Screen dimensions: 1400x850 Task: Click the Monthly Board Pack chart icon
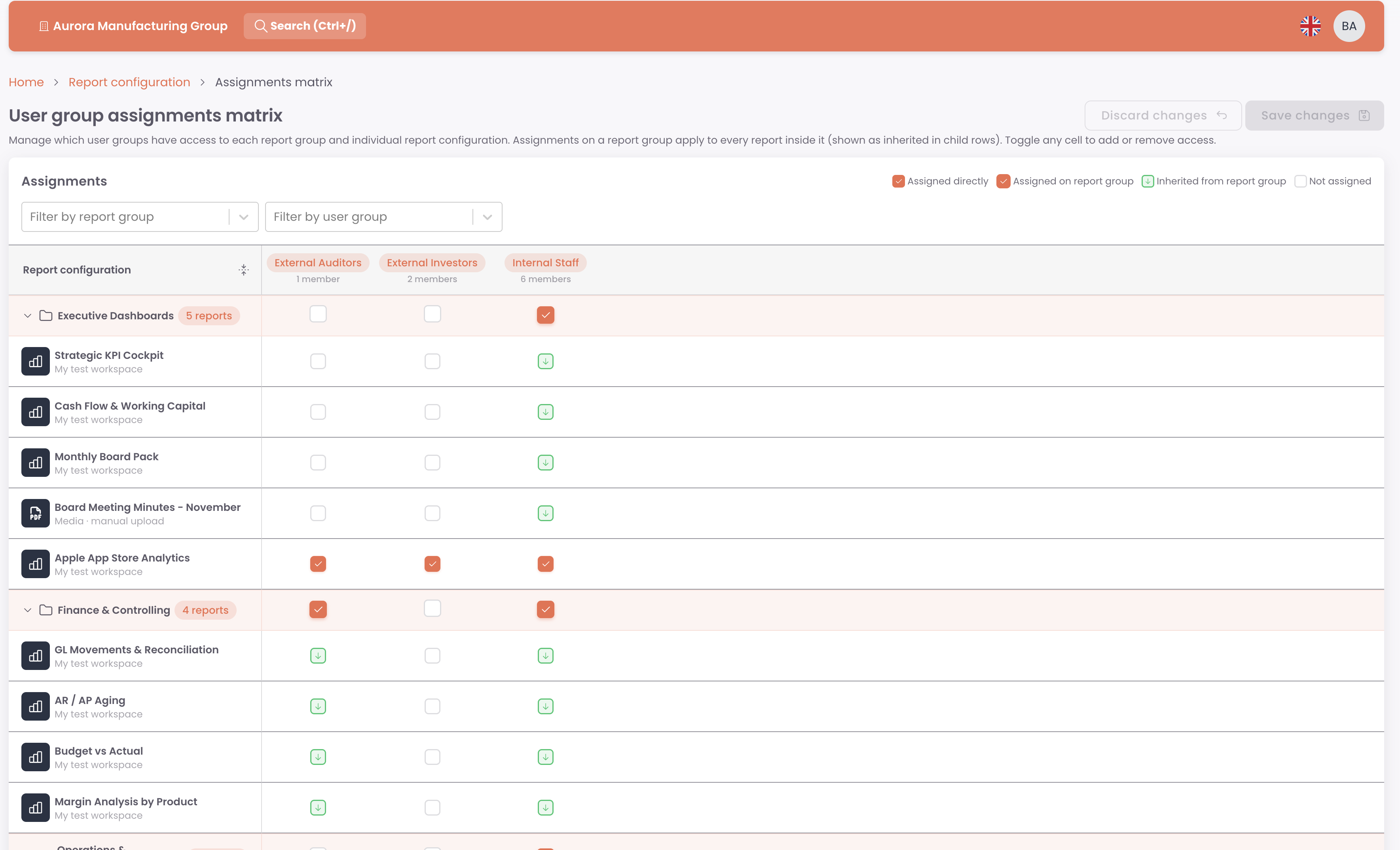point(35,463)
